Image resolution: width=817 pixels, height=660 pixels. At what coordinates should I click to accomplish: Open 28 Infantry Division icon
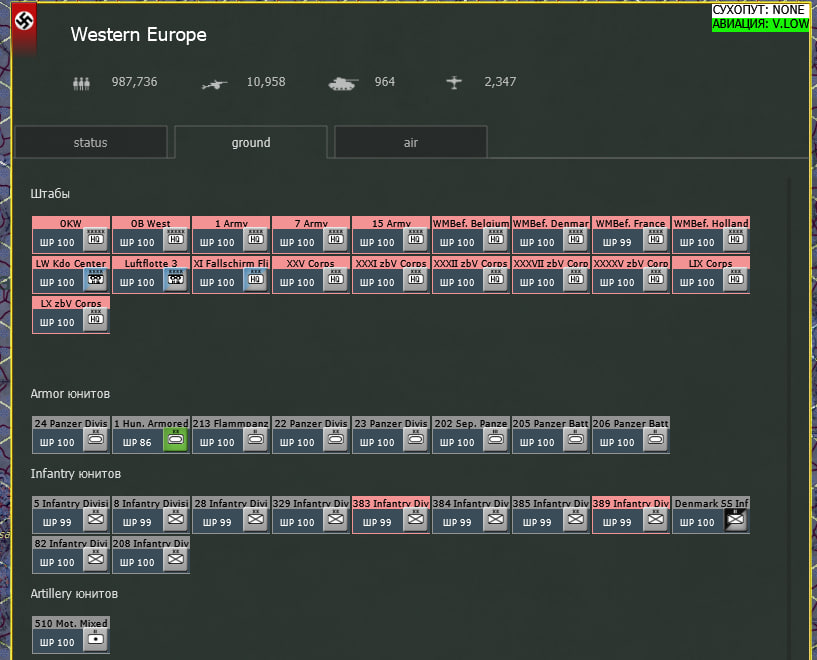pos(256,519)
